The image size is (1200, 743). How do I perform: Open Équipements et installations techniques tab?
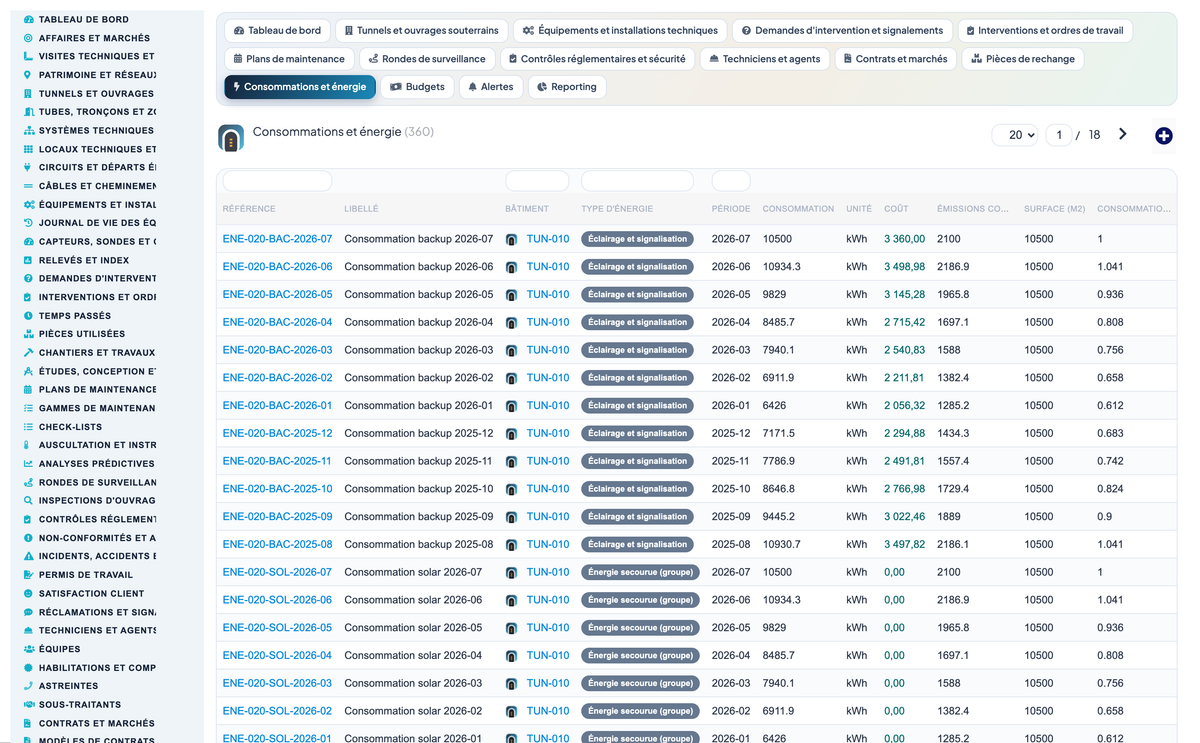(x=620, y=31)
